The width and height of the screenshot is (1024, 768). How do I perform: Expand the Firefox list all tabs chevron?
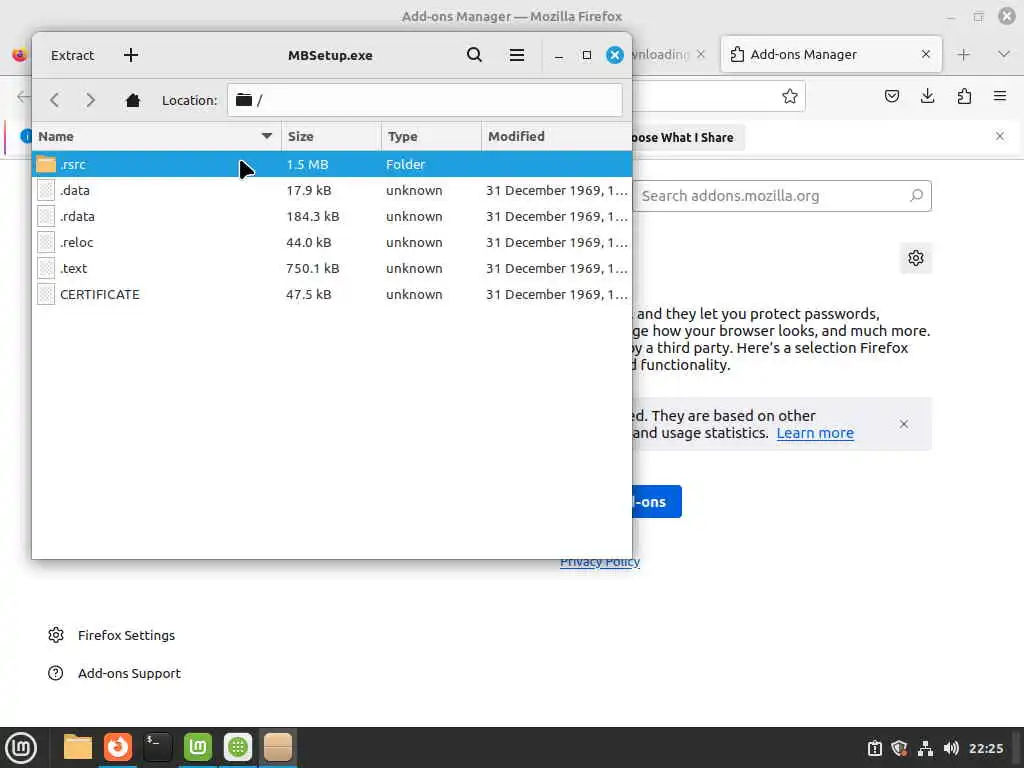pyautogui.click(x=1004, y=54)
